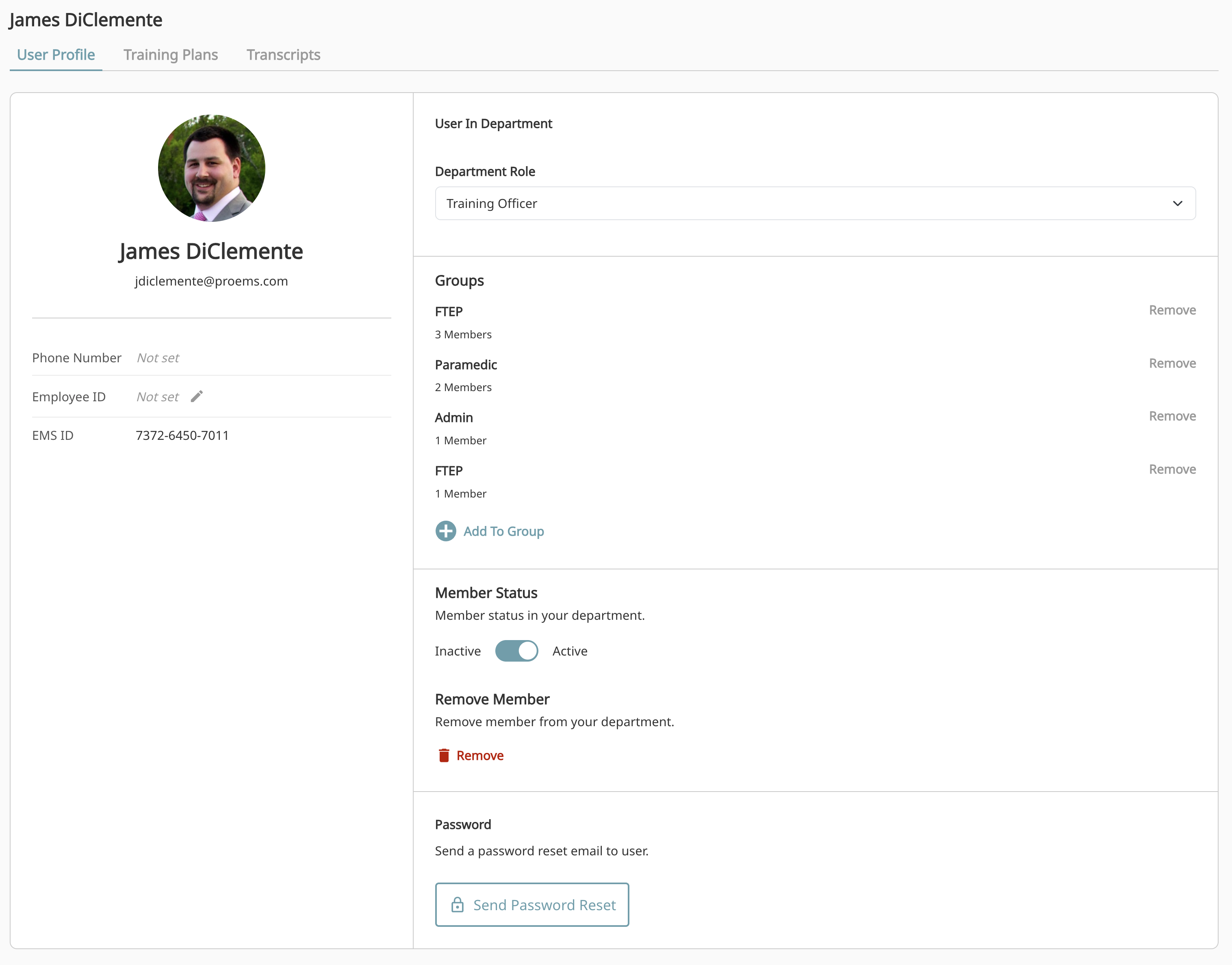Remove the Paramedic group

click(1172, 363)
